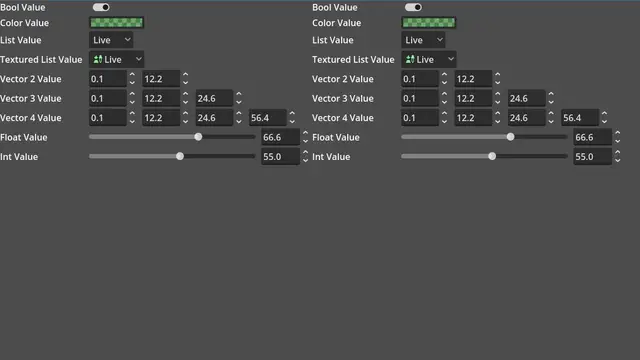Increment right Float Value stepper
Image resolution: width=640 pixels, height=360 pixels.
pyautogui.click(x=618, y=133)
